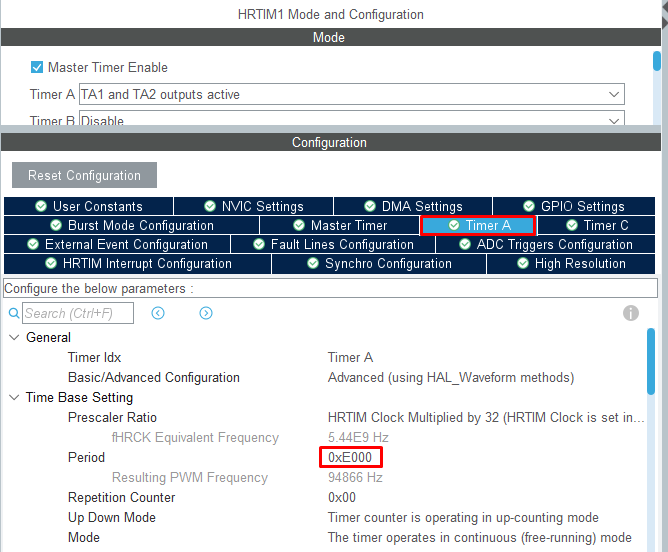Click the Repetition Counter value 0x00
The height and width of the screenshot is (552, 668).
click(x=342, y=497)
